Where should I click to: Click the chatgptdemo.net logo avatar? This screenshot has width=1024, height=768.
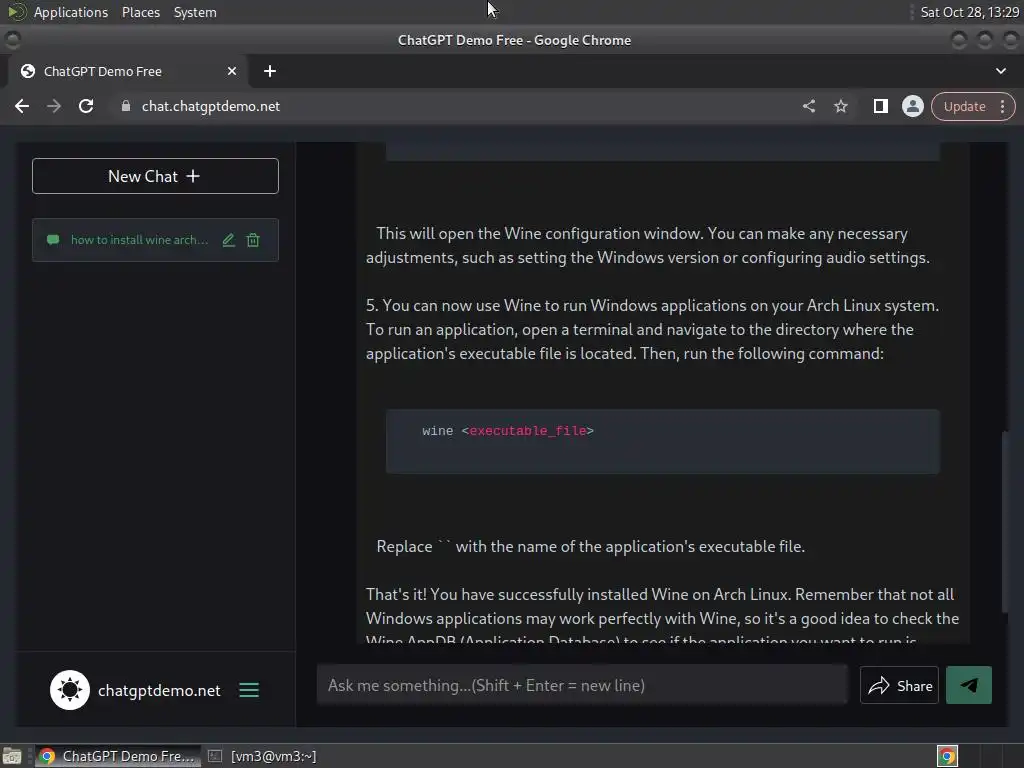click(x=70, y=690)
